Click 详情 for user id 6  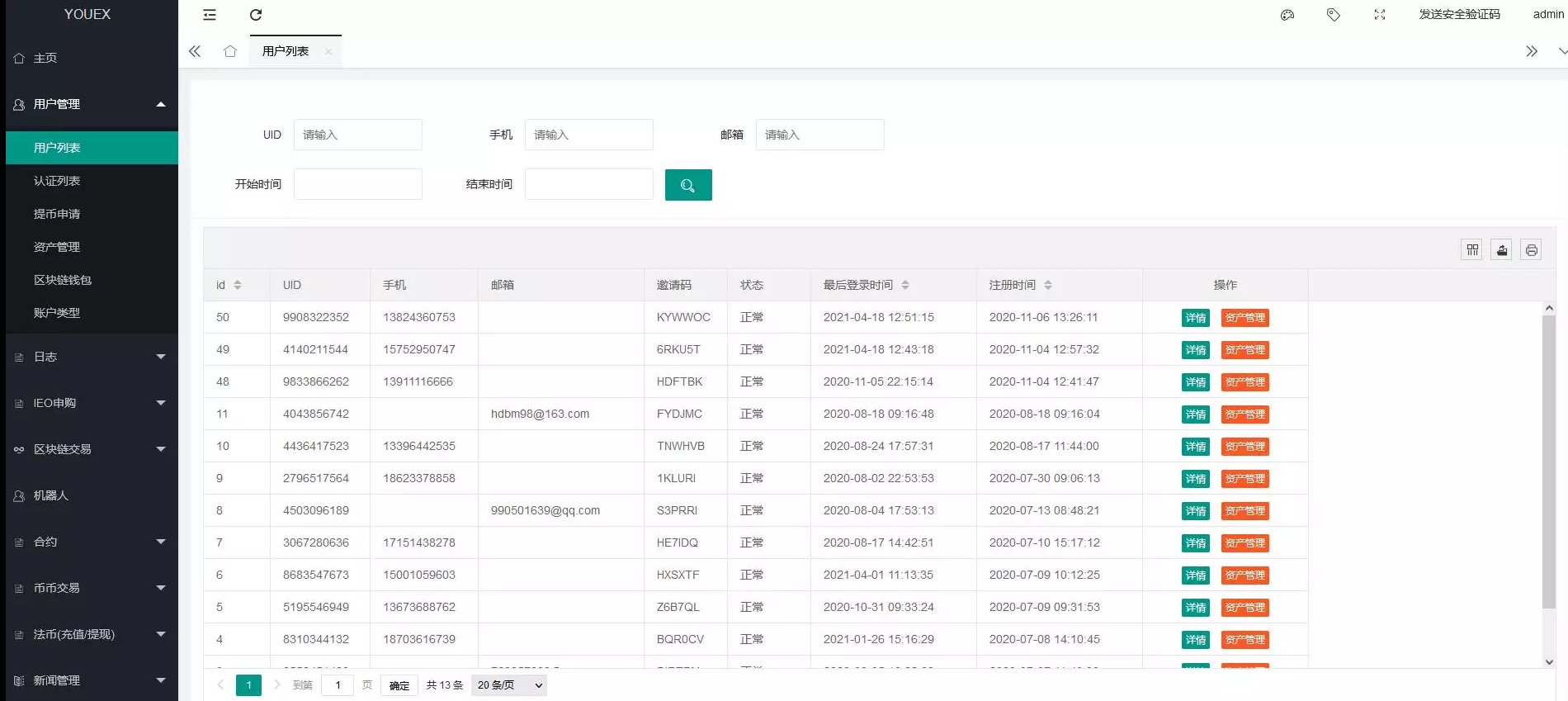click(x=1196, y=575)
